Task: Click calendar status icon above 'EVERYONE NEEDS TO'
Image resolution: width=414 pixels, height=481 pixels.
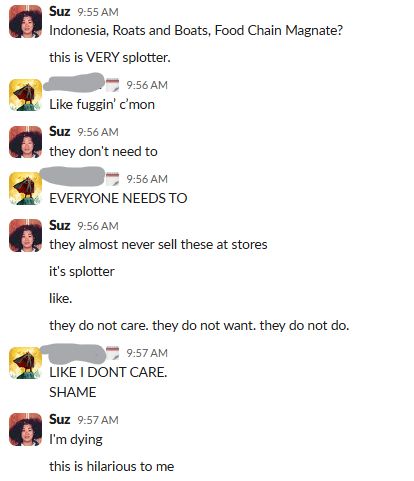Action: (112, 179)
